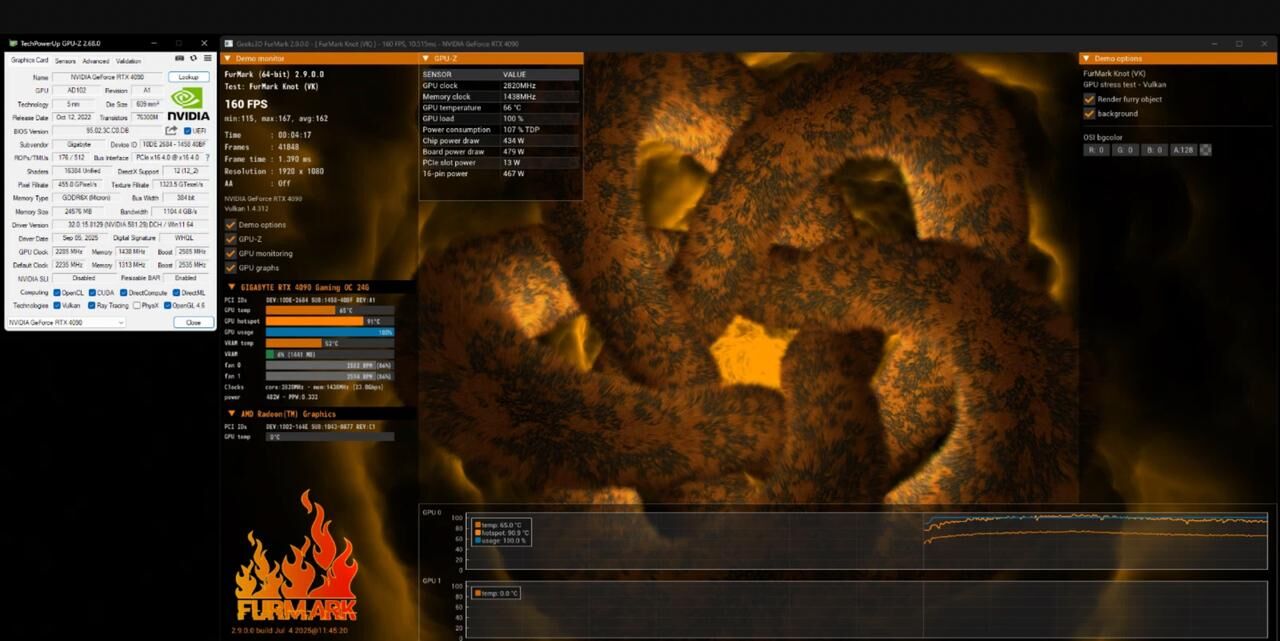
Task: Disable the GPU graphs checkbox
Action: tap(231, 268)
